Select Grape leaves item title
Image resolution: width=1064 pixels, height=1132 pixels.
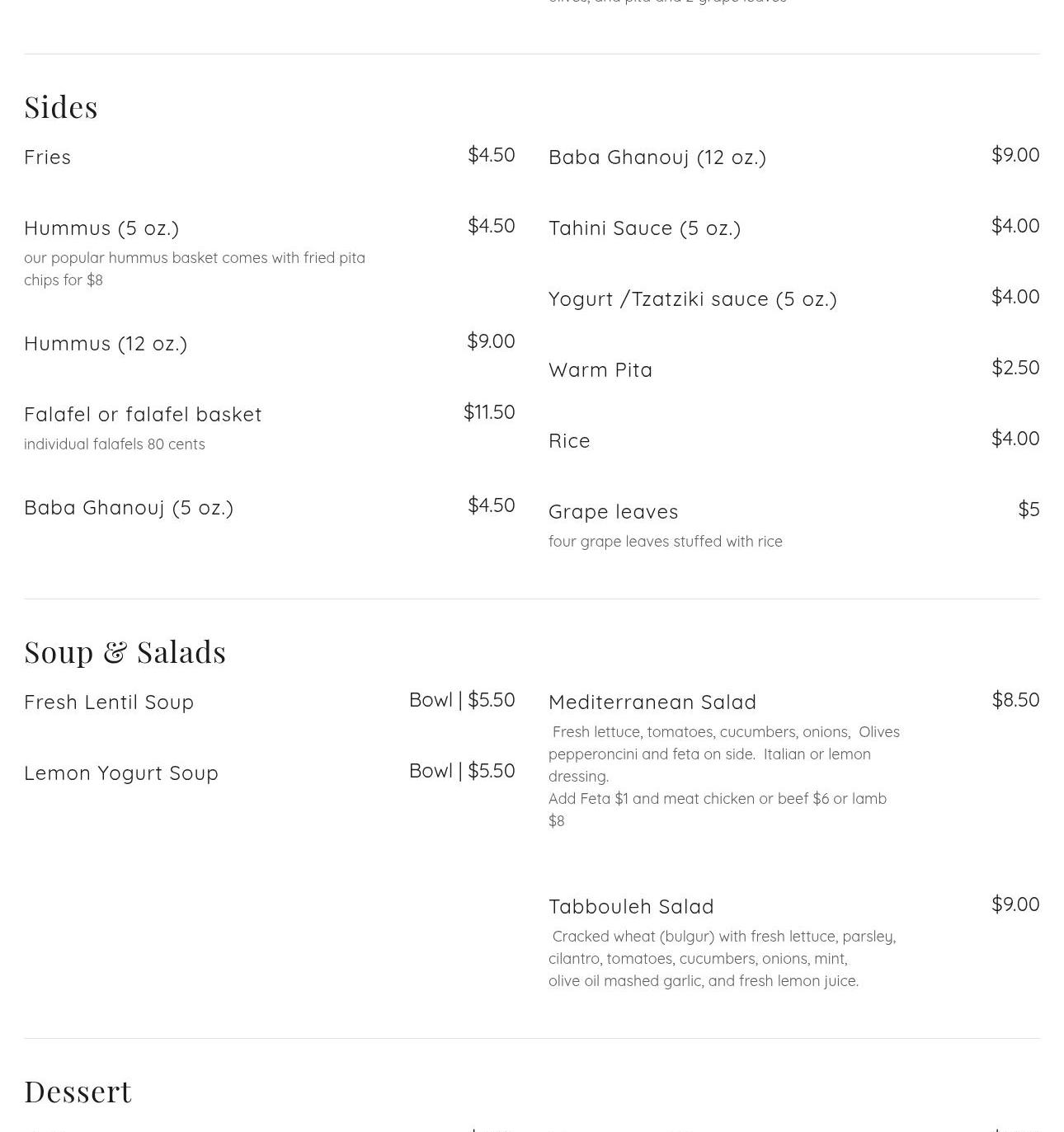(614, 512)
